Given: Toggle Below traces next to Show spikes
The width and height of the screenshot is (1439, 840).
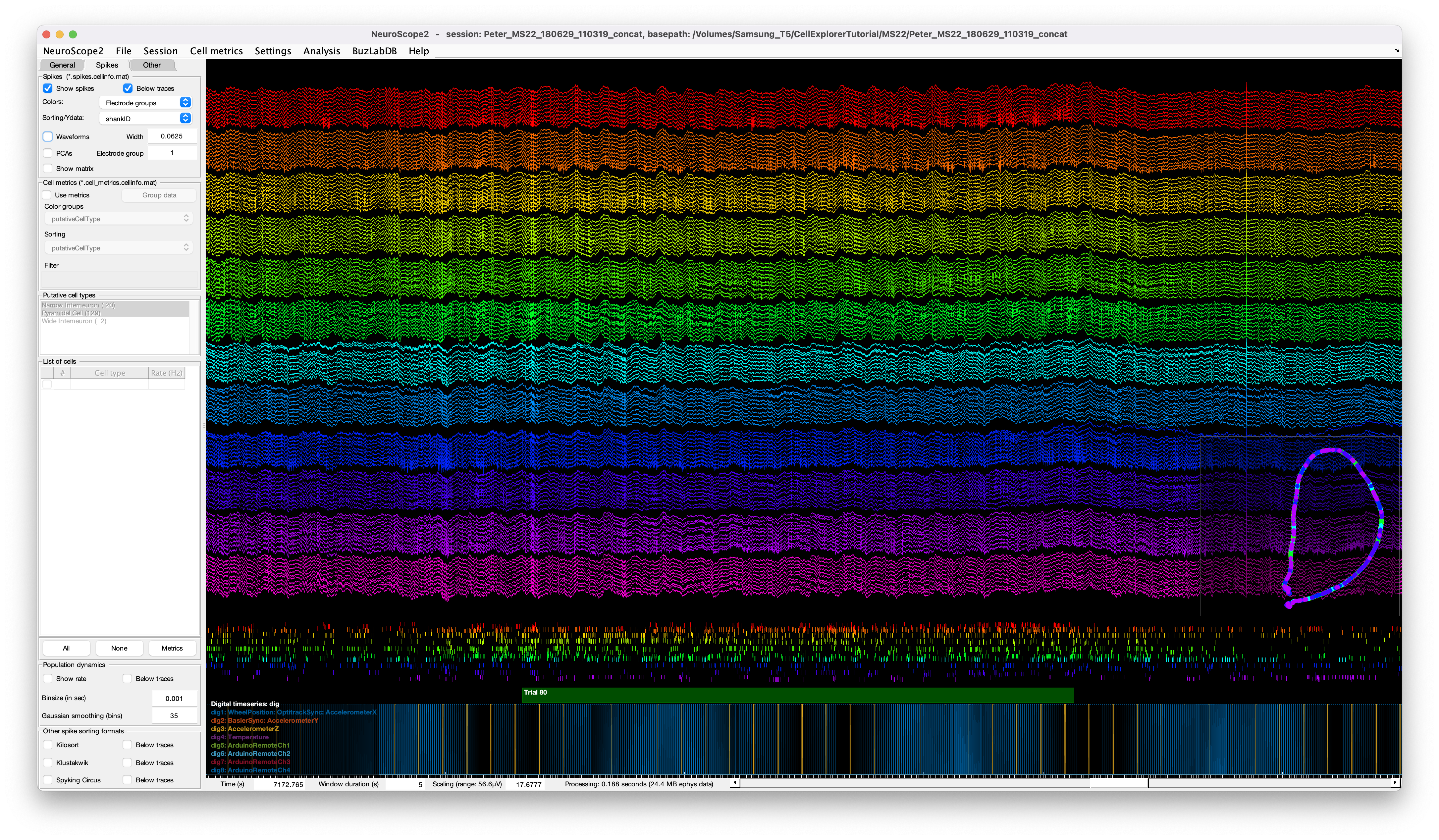Looking at the screenshot, I should tap(128, 88).
